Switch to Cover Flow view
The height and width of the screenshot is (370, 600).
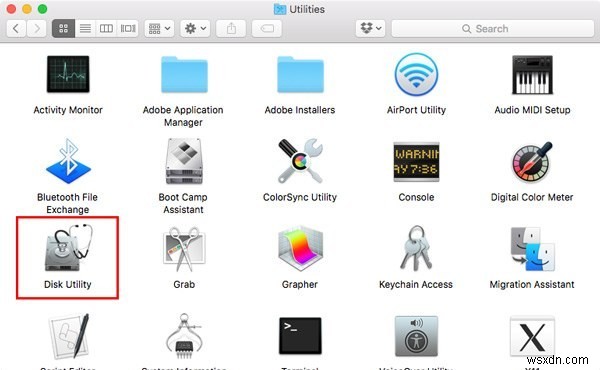(128, 28)
